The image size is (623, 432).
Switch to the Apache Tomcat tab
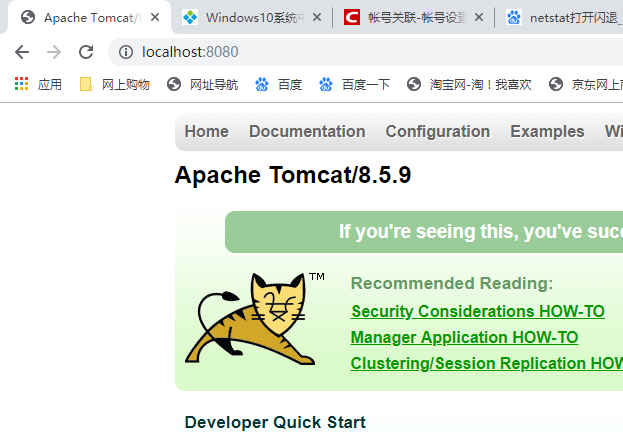tap(89, 17)
